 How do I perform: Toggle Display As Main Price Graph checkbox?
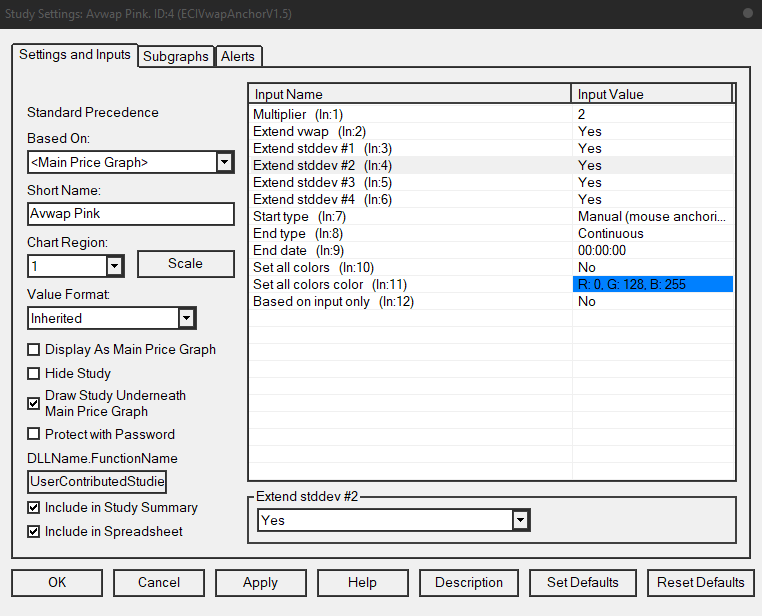pos(34,350)
